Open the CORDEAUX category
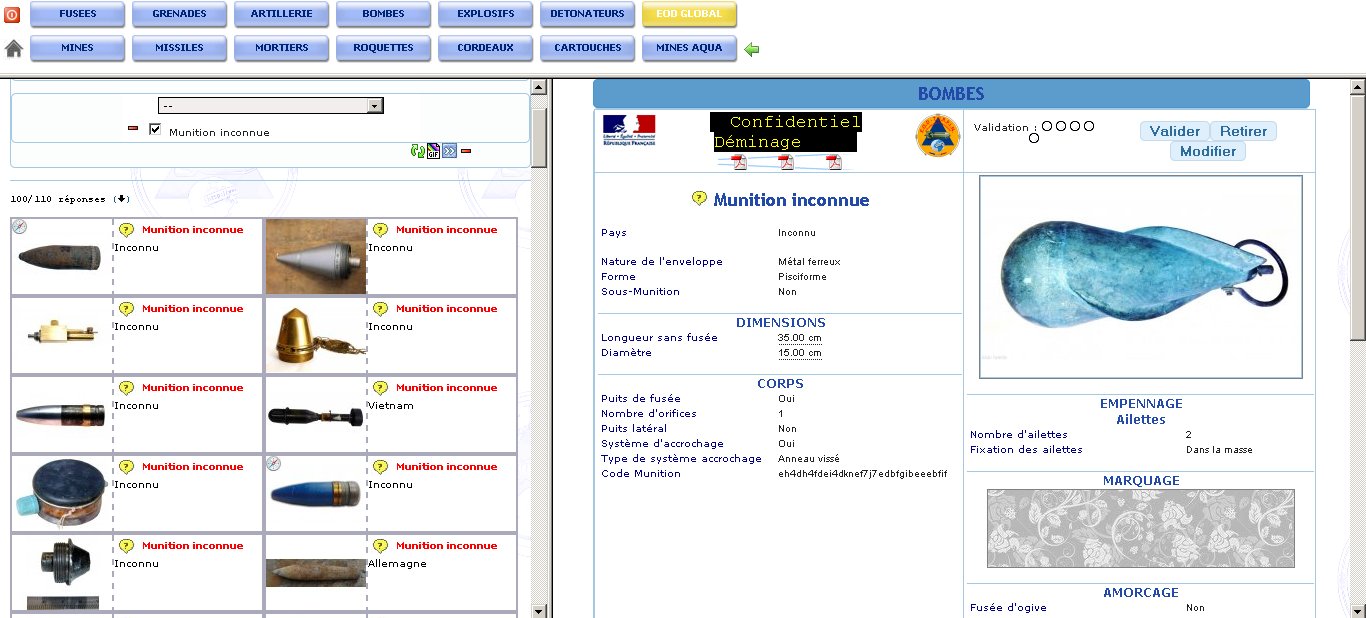Image resolution: width=1366 pixels, height=618 pixels. [x=485, y=48]
